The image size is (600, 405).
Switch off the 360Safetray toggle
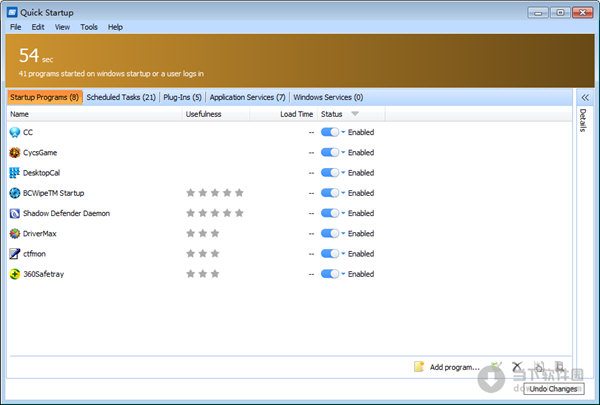(x=330, y=274)
